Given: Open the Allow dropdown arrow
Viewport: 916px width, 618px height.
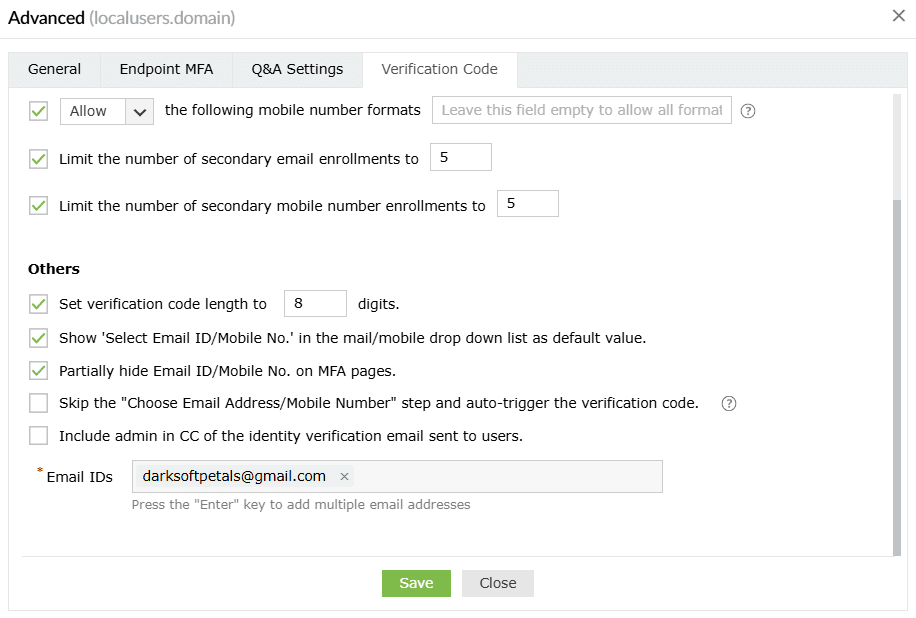Looking at the screenshot, I should tap(139, 111).
